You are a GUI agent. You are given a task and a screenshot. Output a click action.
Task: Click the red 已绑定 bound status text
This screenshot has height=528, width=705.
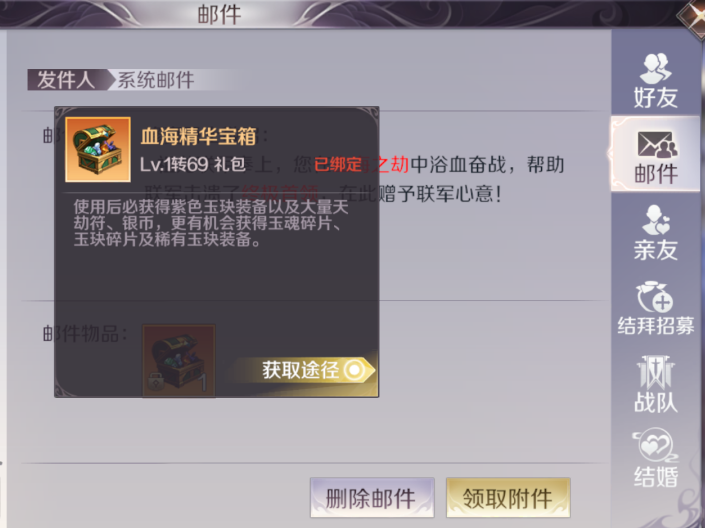tap(338, 165)
